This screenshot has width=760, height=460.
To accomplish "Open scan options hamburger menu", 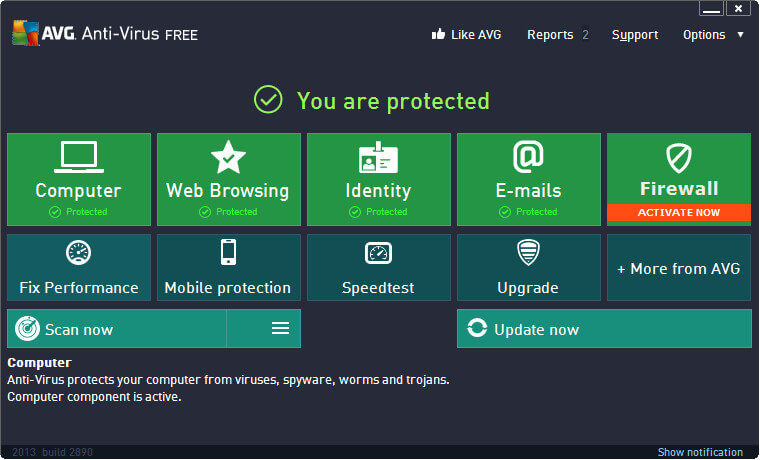I will [x=280, y=328].
